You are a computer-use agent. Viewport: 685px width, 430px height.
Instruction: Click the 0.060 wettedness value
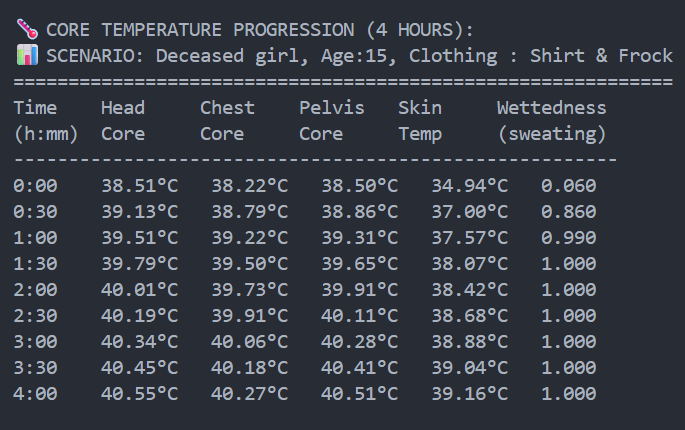pos(568,186)
